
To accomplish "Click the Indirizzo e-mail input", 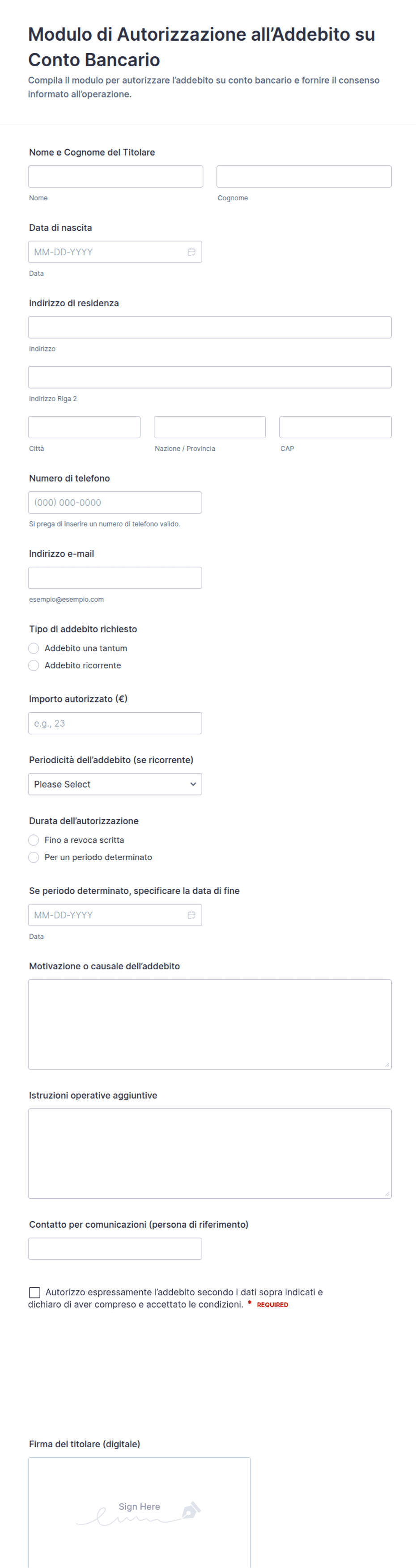I will click(x=115, y=578).
